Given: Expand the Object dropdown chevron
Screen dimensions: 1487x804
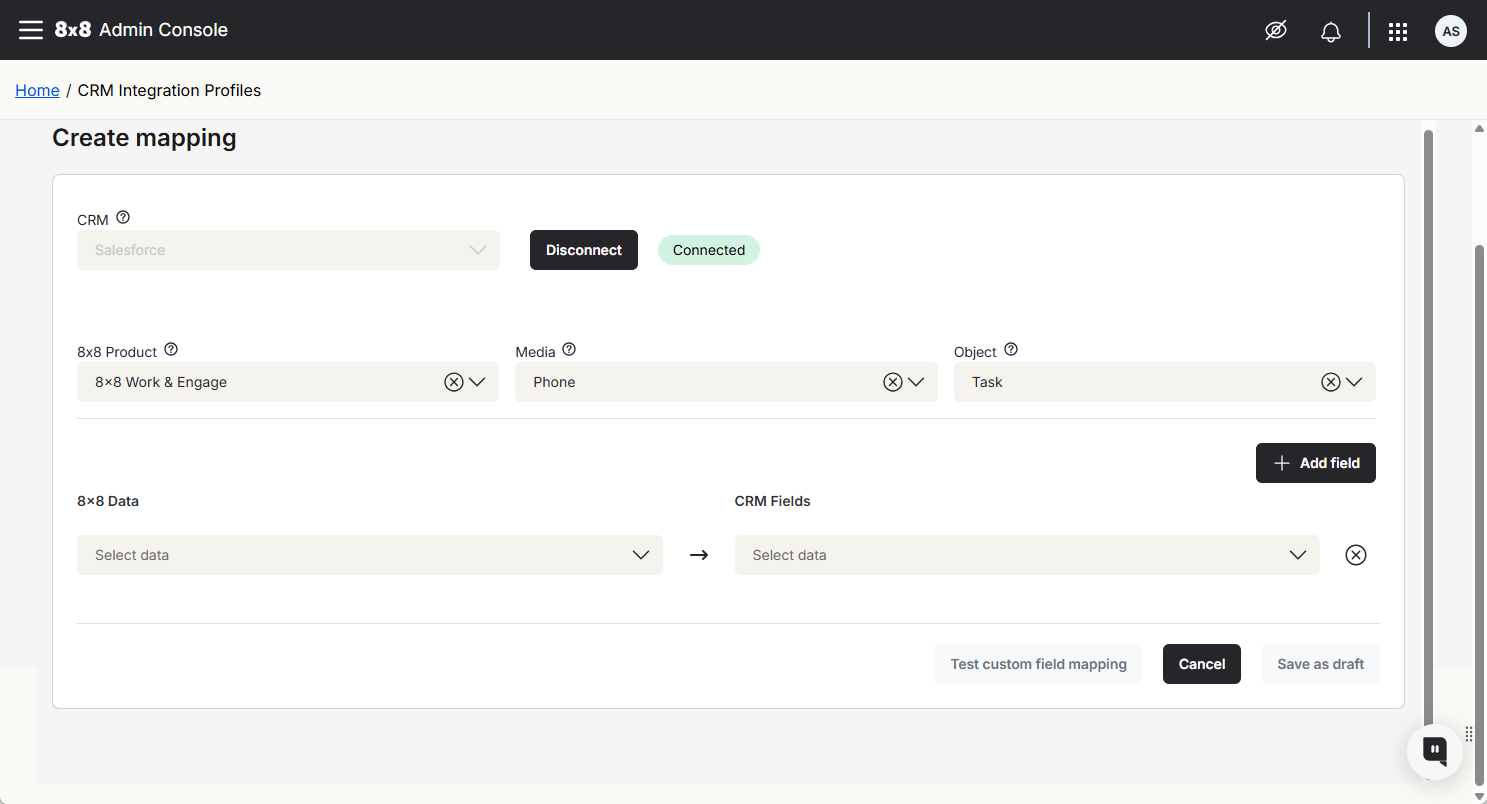Looking at the screenshot, I should (1354, 382).
